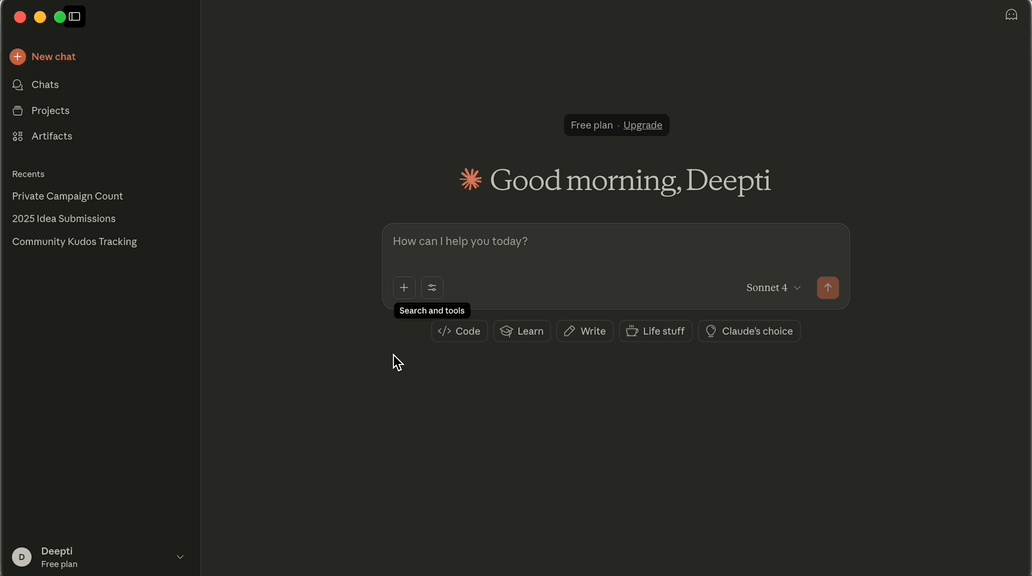
Task: Select the Code suggestion chip
Action: coord(459,331)
